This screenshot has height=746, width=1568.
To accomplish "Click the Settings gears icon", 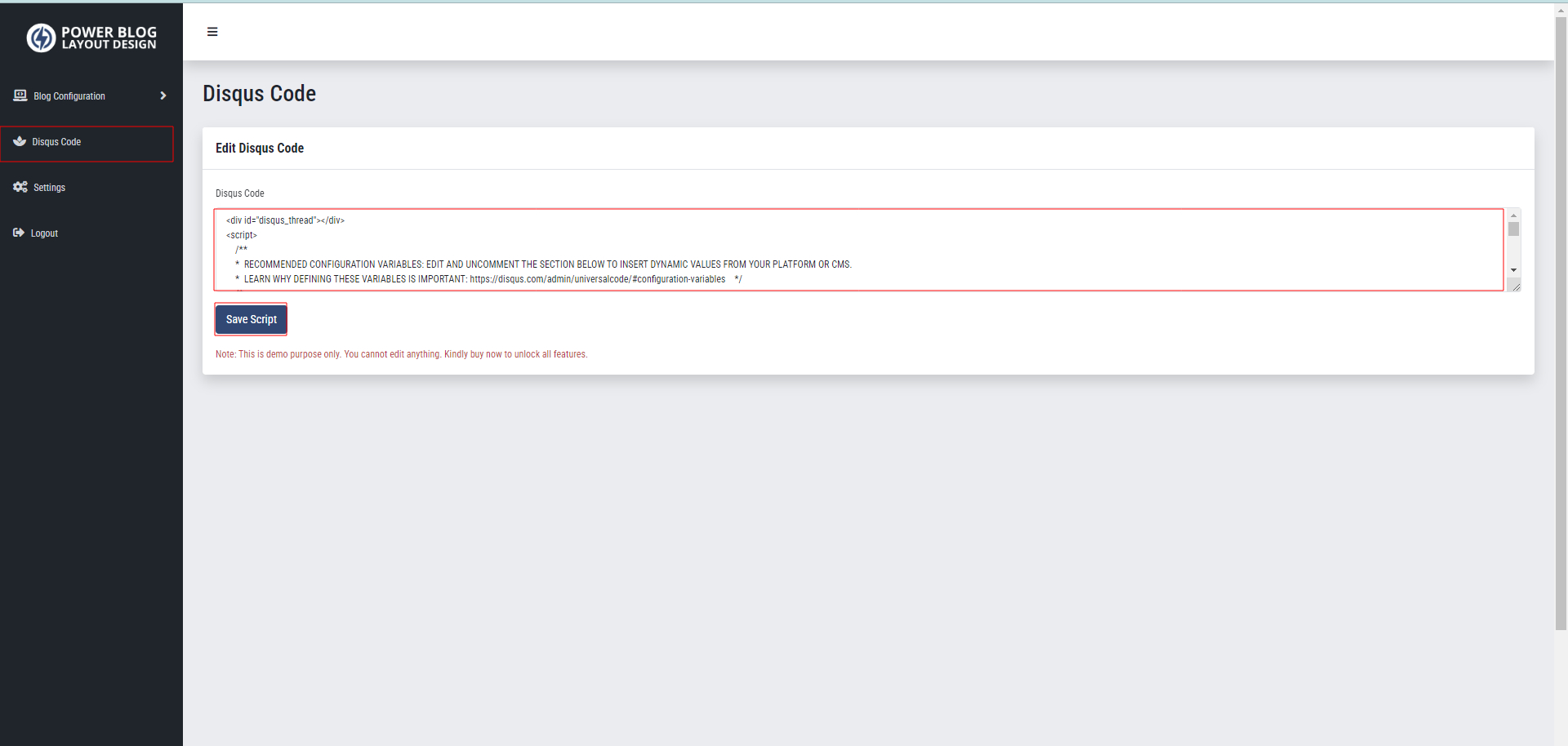I will click(20, 187).
